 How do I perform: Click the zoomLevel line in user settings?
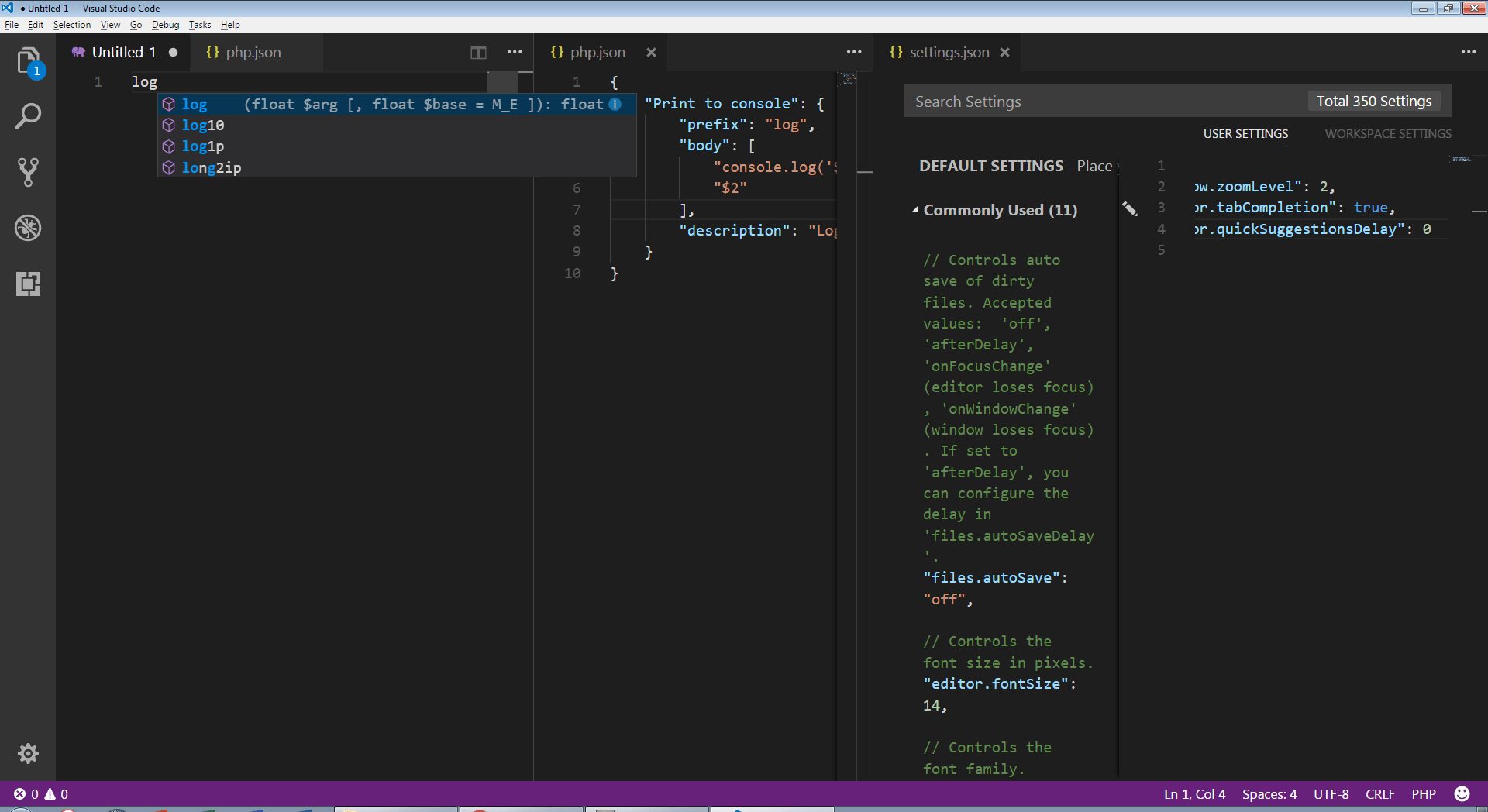[x=1264, y=187]
